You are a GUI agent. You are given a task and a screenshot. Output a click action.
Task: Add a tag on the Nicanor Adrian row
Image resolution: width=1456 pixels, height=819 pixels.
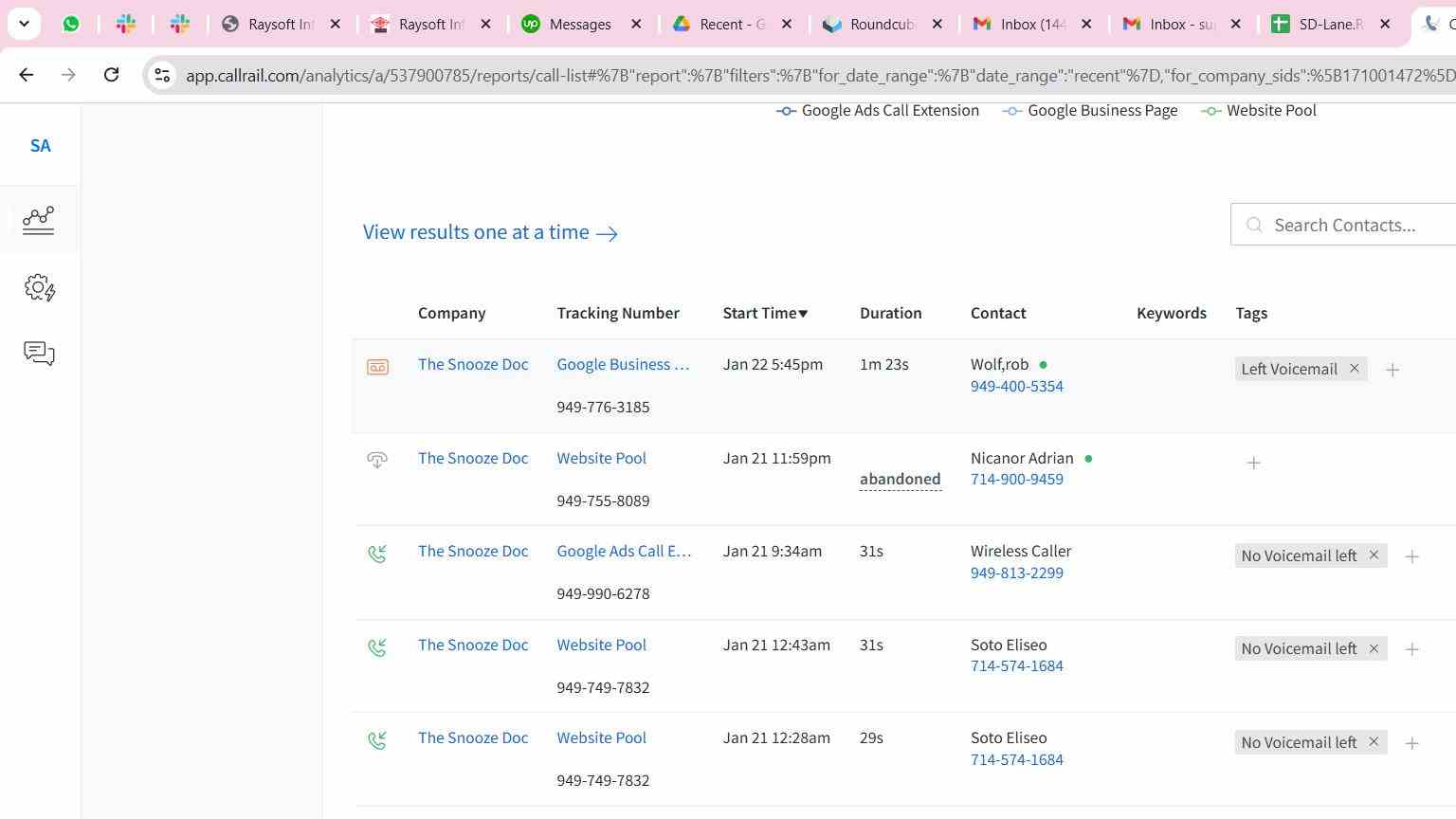click(x=1254, y=464)
